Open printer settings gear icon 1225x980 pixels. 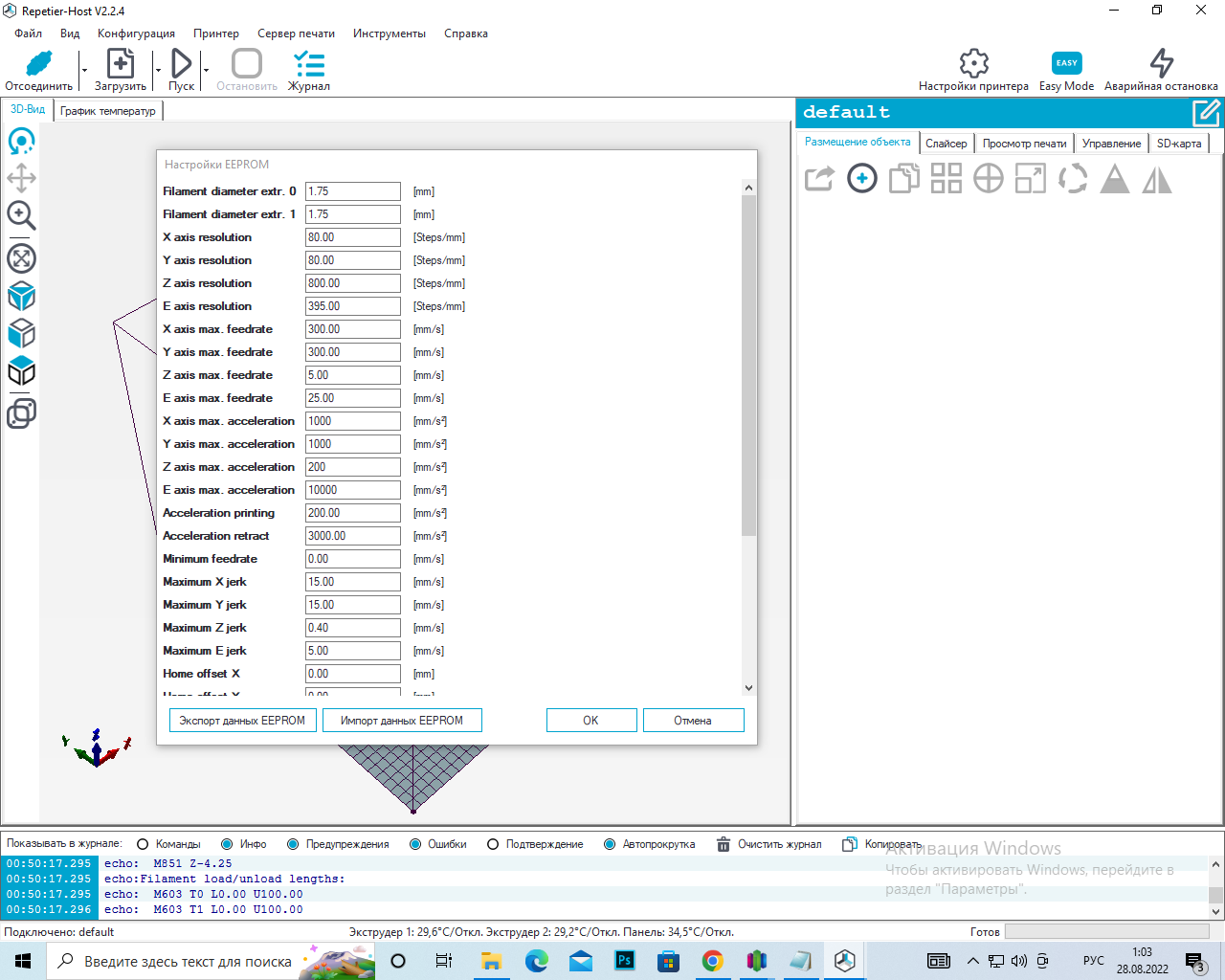973,64
